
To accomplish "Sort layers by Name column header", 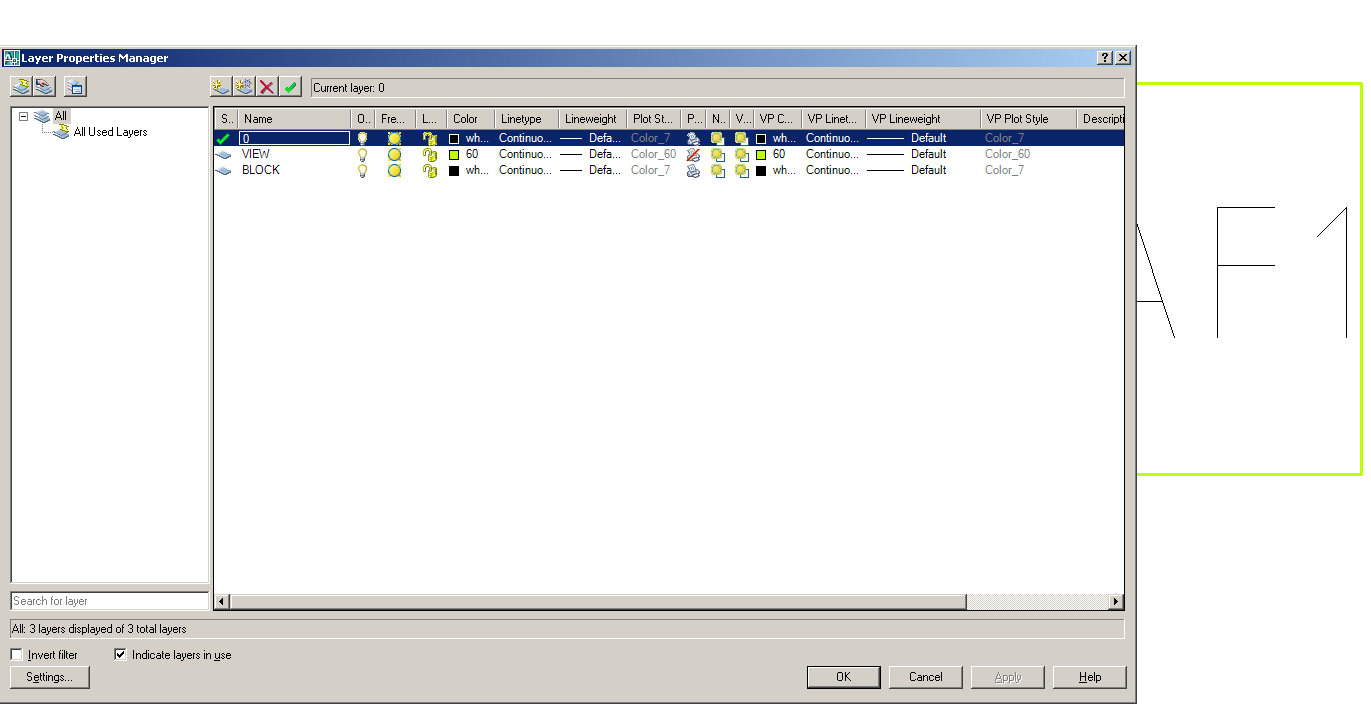I will (294, 119).
